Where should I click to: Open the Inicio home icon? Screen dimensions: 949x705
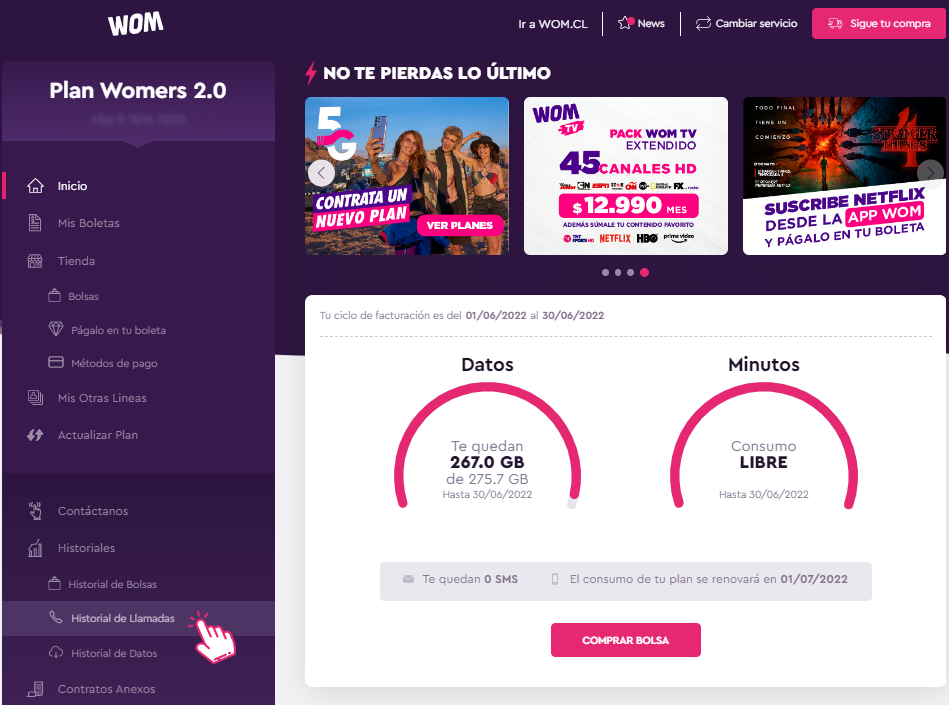coord(35,186)
